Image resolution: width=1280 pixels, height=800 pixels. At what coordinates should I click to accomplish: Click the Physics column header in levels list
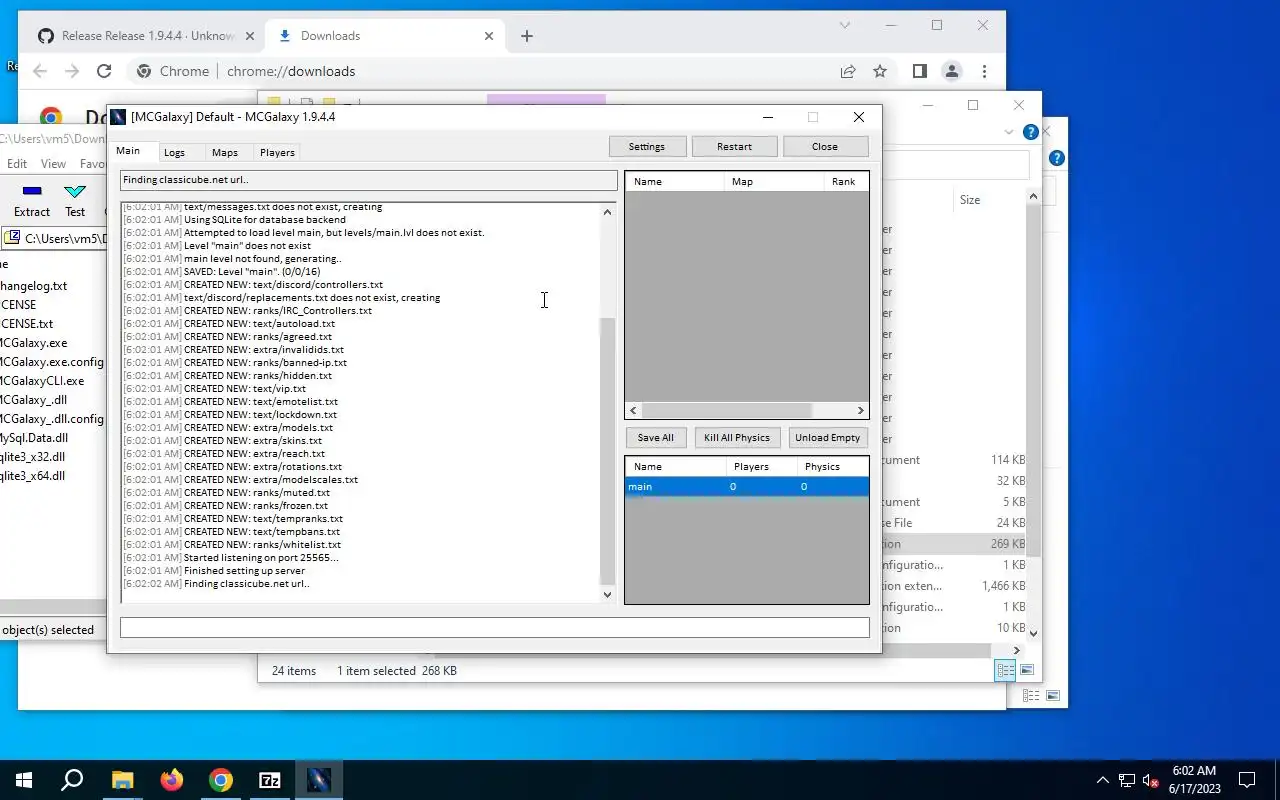(832, 466)
